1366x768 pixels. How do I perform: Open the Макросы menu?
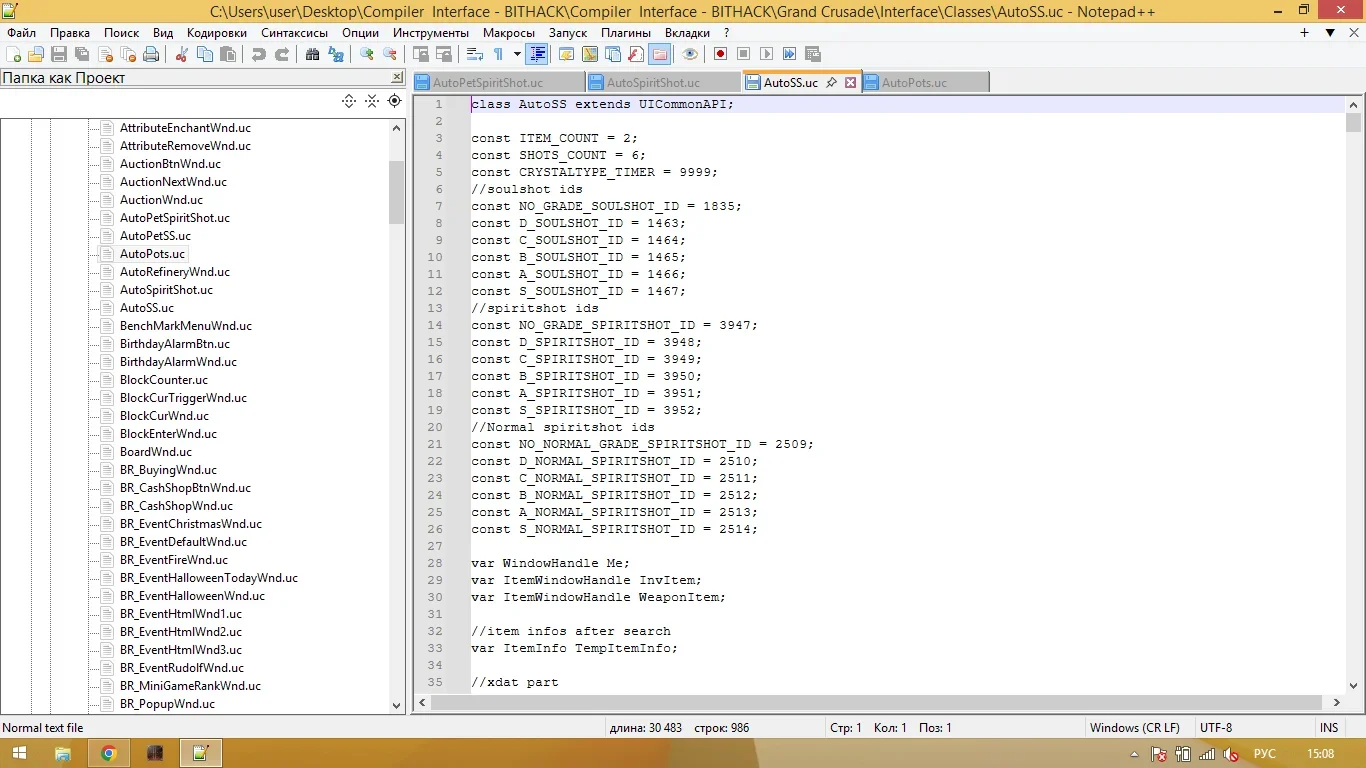[509, 33]
